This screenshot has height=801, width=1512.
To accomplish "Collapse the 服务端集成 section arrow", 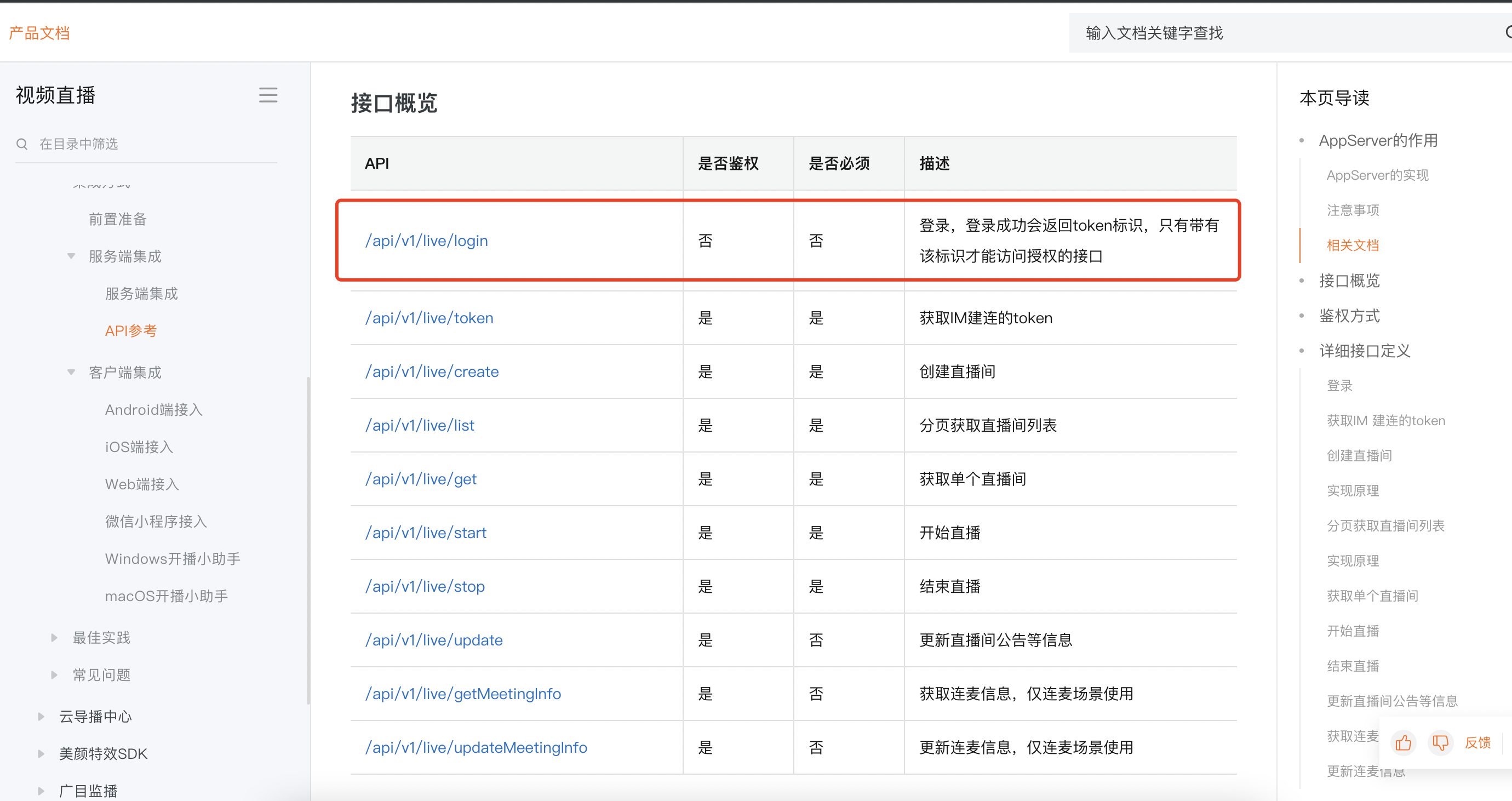I will [x=71, y=256].
